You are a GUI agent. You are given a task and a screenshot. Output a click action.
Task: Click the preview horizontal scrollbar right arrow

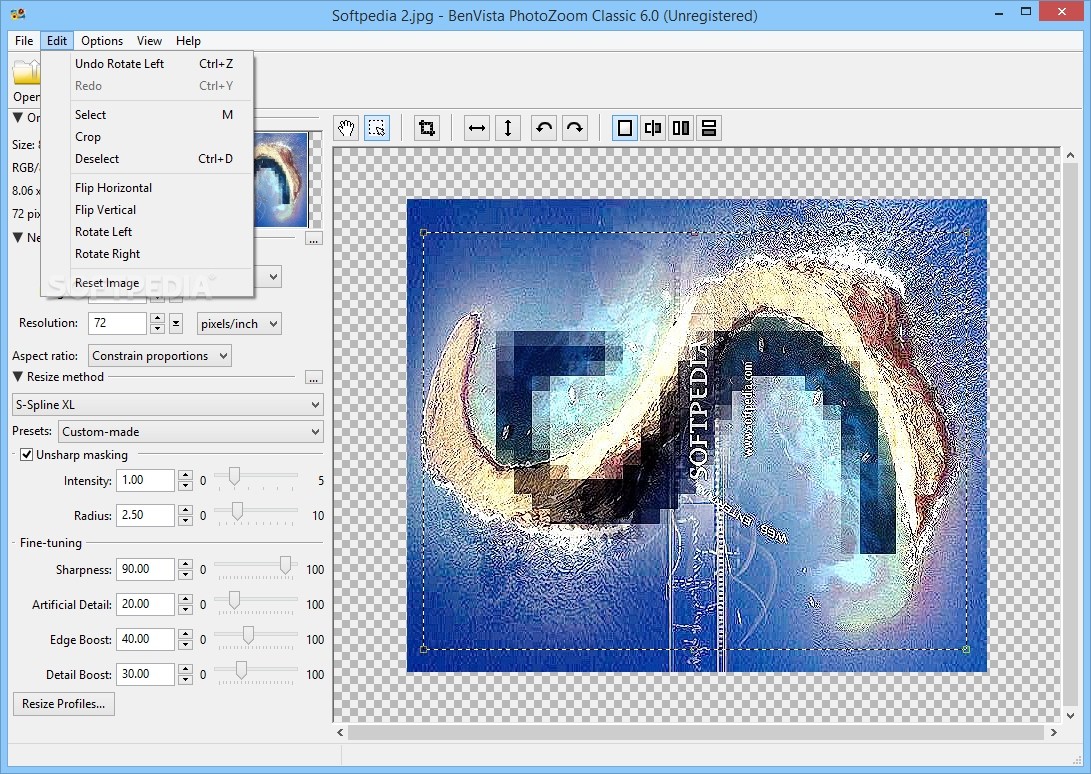pos(1053,732)
